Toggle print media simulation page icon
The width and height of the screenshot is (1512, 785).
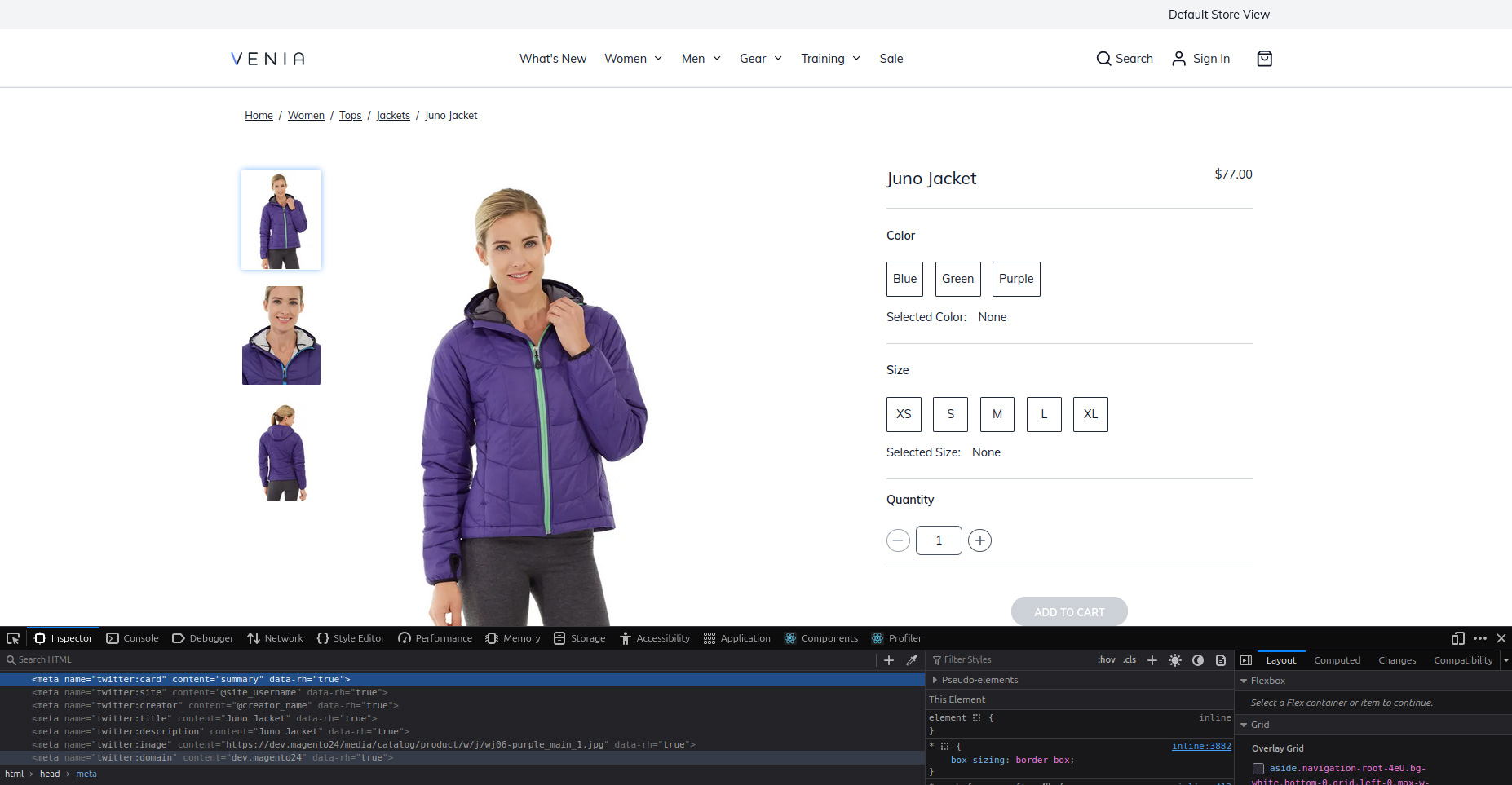point(1221,660)
